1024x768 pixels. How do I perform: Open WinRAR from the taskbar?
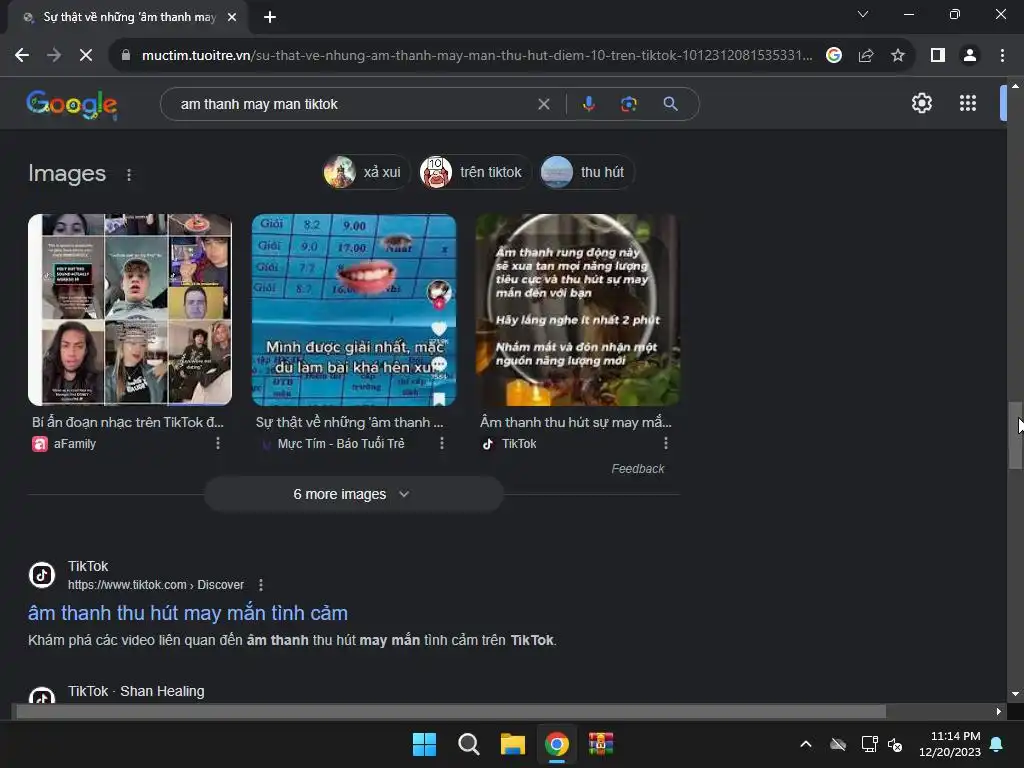point(601,744)
